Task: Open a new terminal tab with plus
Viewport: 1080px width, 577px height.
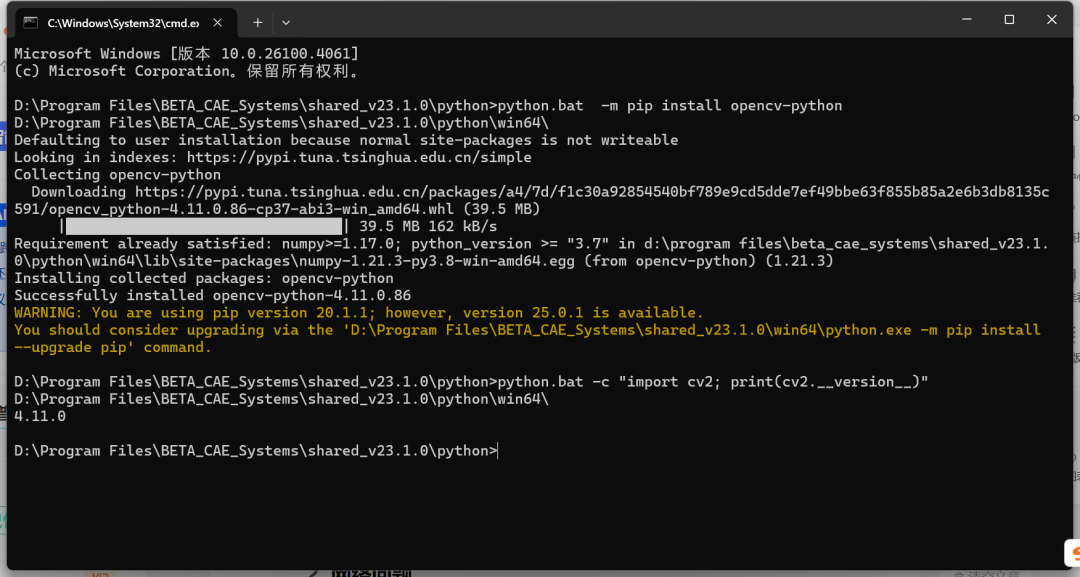Action: [258, 23]
